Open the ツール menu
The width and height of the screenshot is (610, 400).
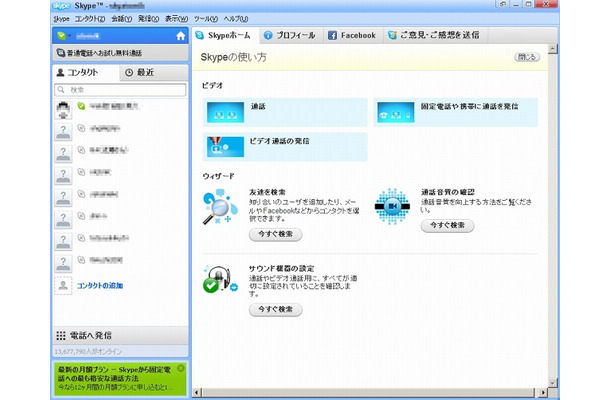(x=206, y=19)
